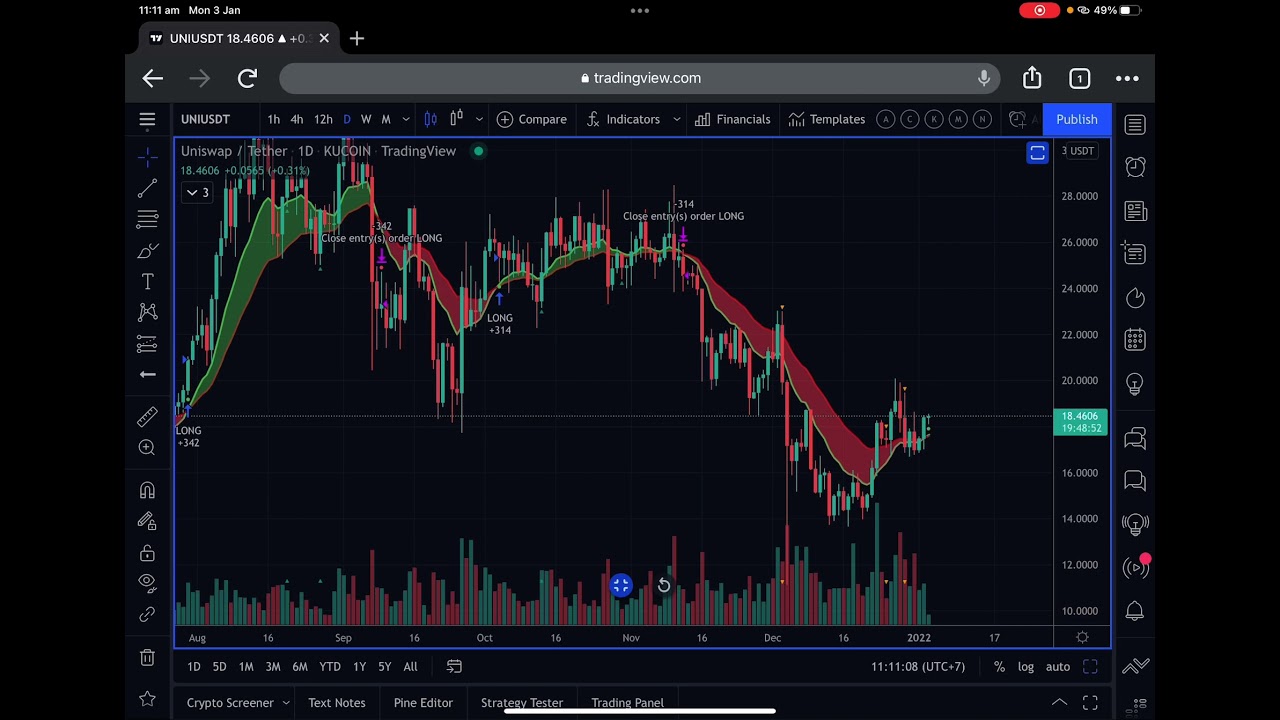The height and width of the screenshot is (720, 1280).
Task: Select the W weekly interval
Action: [366, 119]
